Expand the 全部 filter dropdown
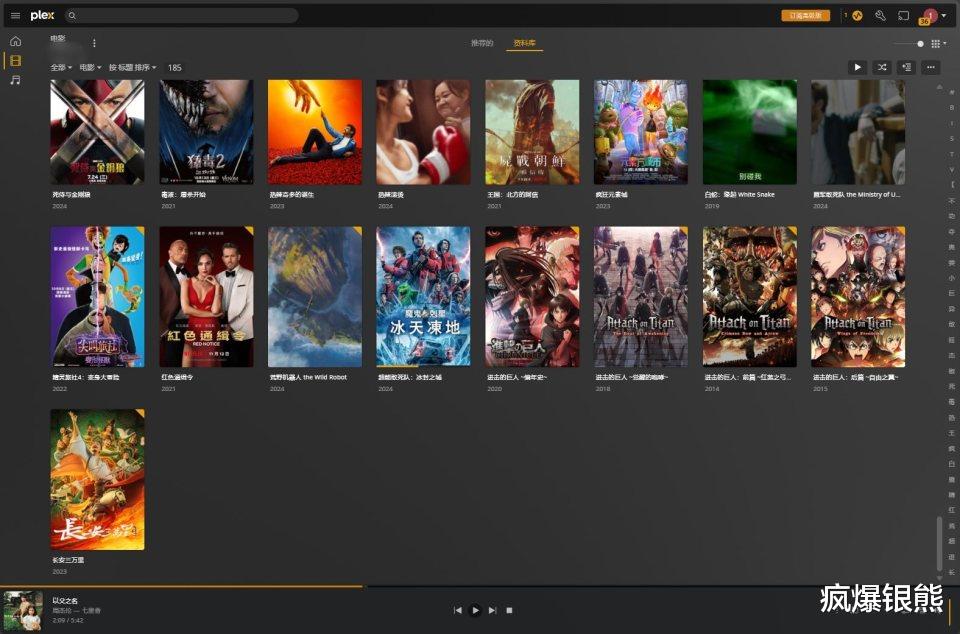960x634 pixels. tap(61, 67)
